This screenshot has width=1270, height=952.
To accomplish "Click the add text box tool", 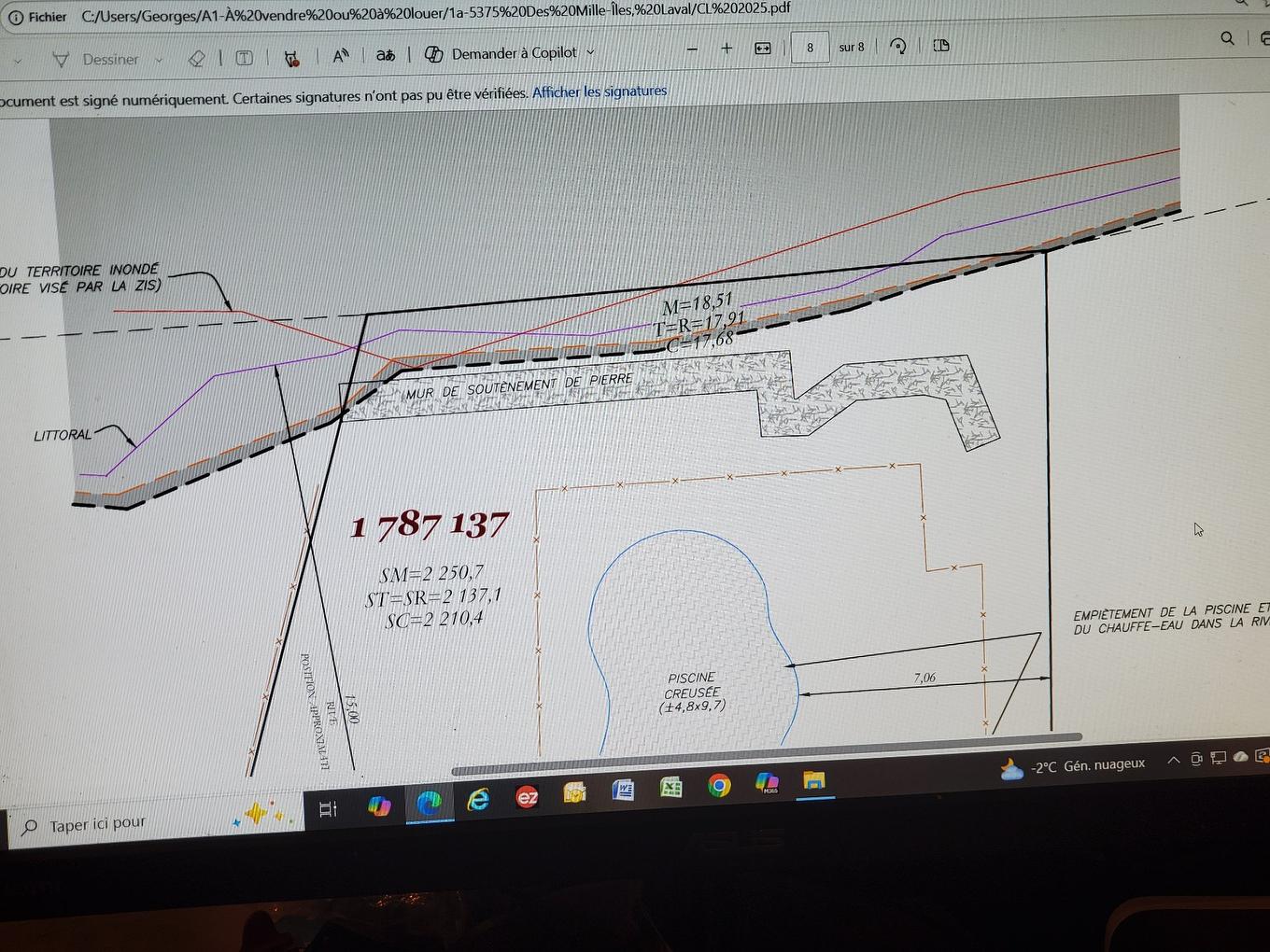I will click(x=244, y=58).
